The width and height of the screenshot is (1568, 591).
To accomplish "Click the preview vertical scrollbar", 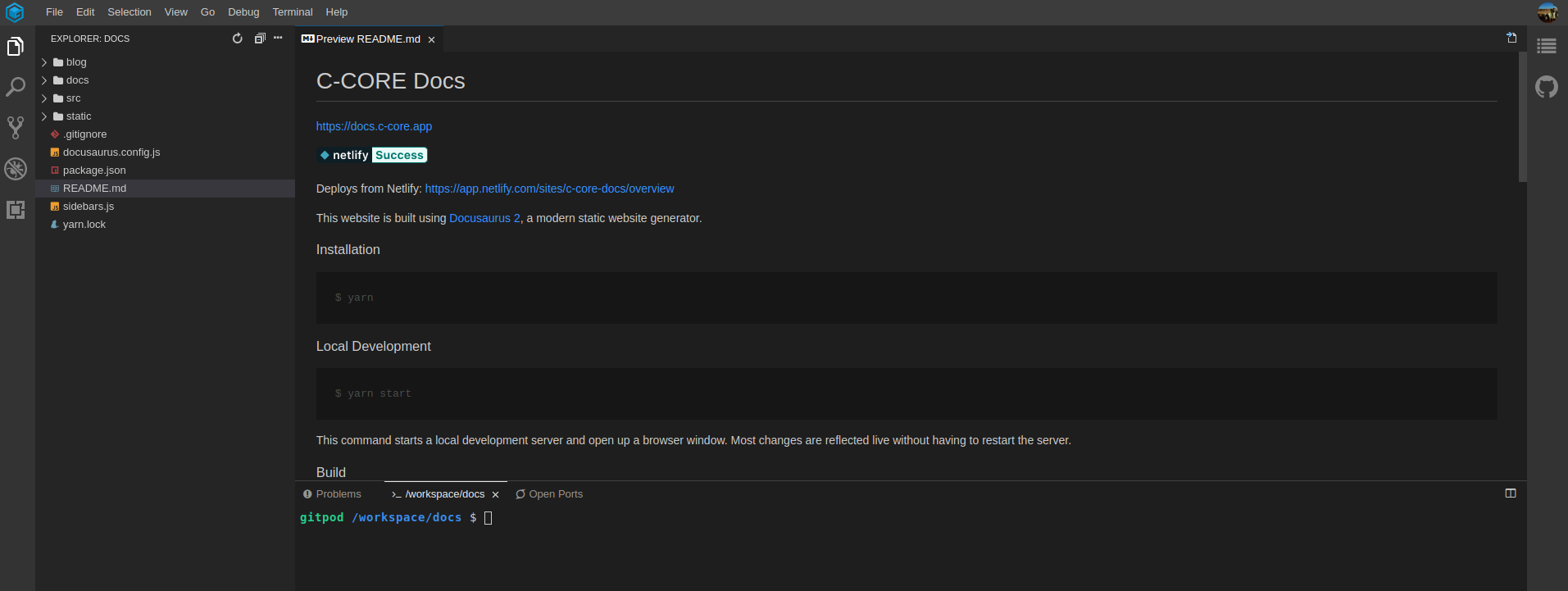I will point(1522,116).
